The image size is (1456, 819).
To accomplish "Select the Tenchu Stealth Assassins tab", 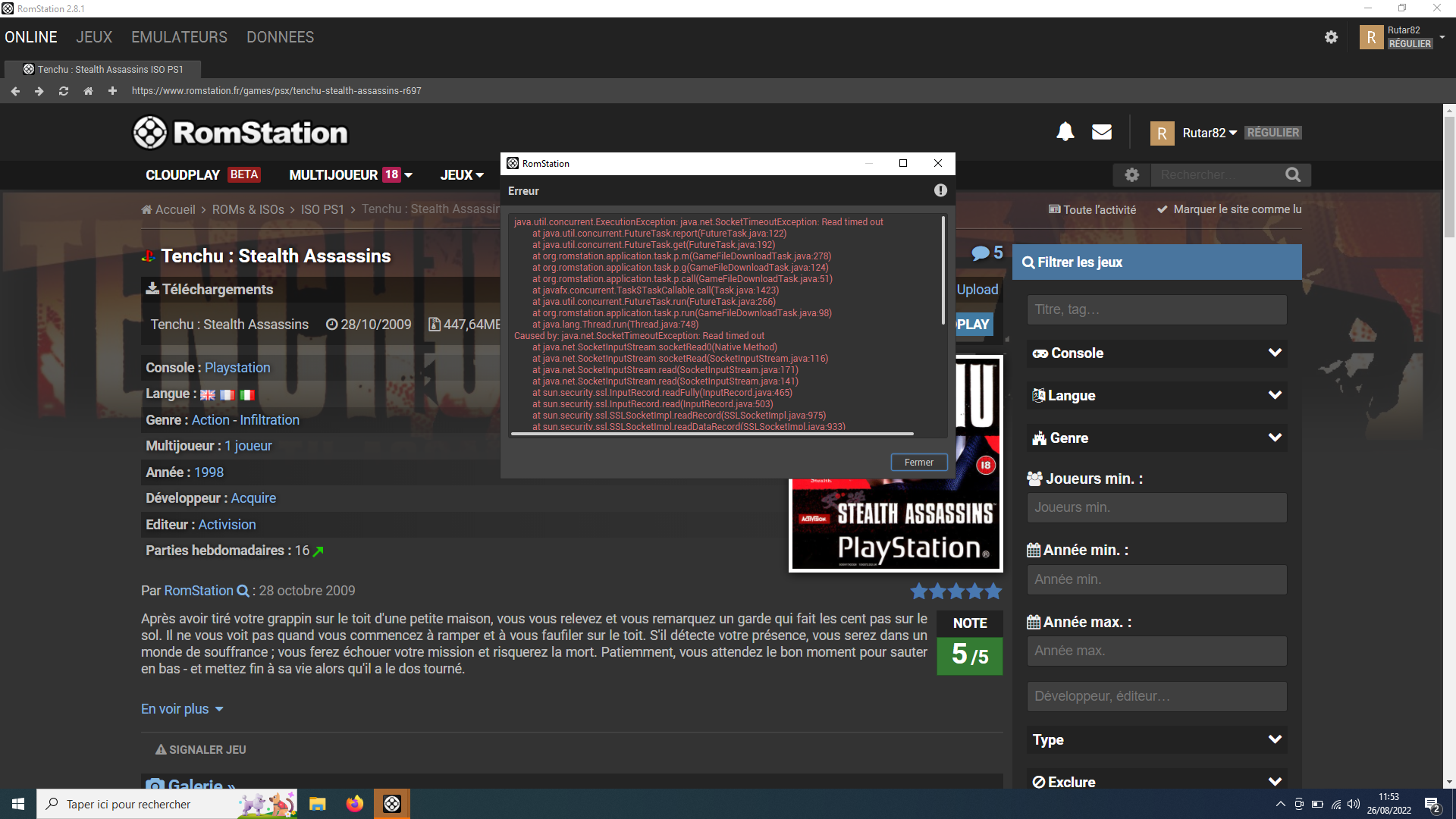I will 103,69.
